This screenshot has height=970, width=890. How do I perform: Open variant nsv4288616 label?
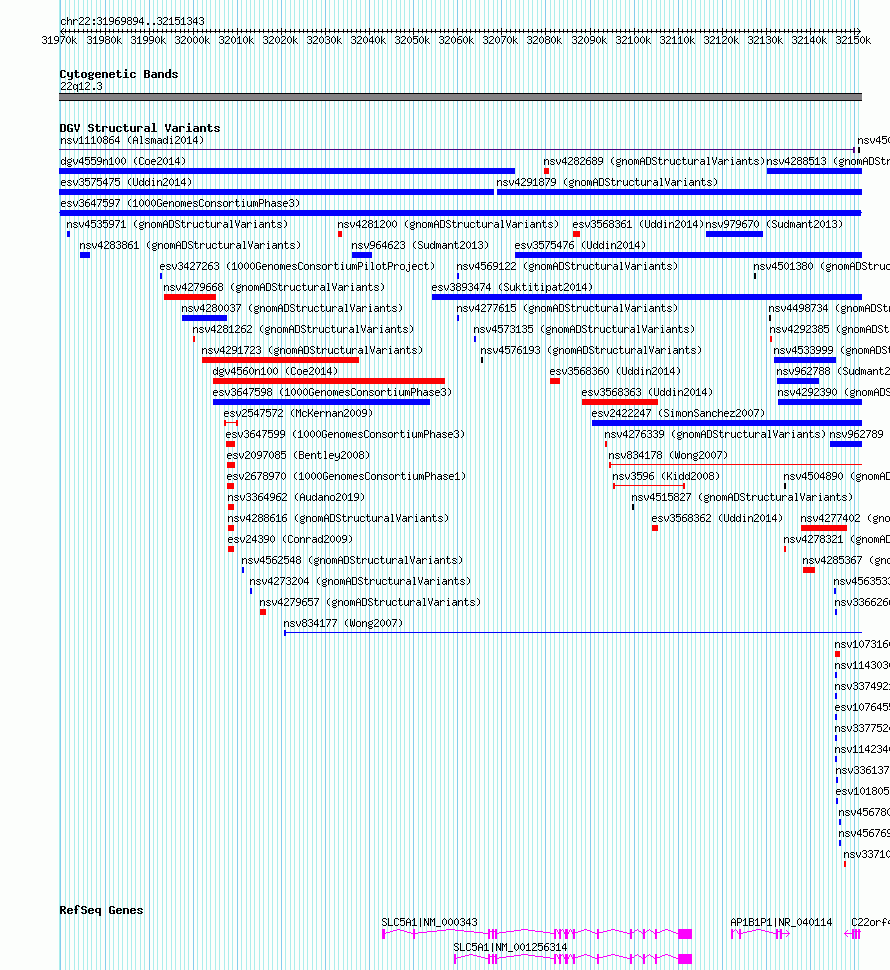click(338, 519)
